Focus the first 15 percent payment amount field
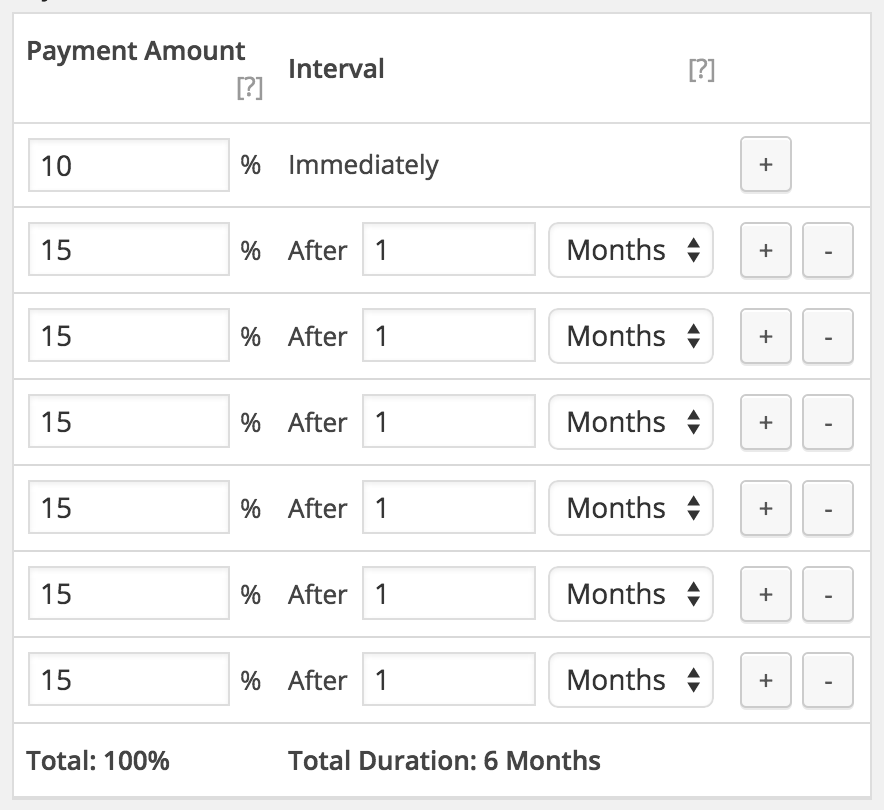Image resolution: width=884 pixels, height=810 pixels. [x=129, y=250]
